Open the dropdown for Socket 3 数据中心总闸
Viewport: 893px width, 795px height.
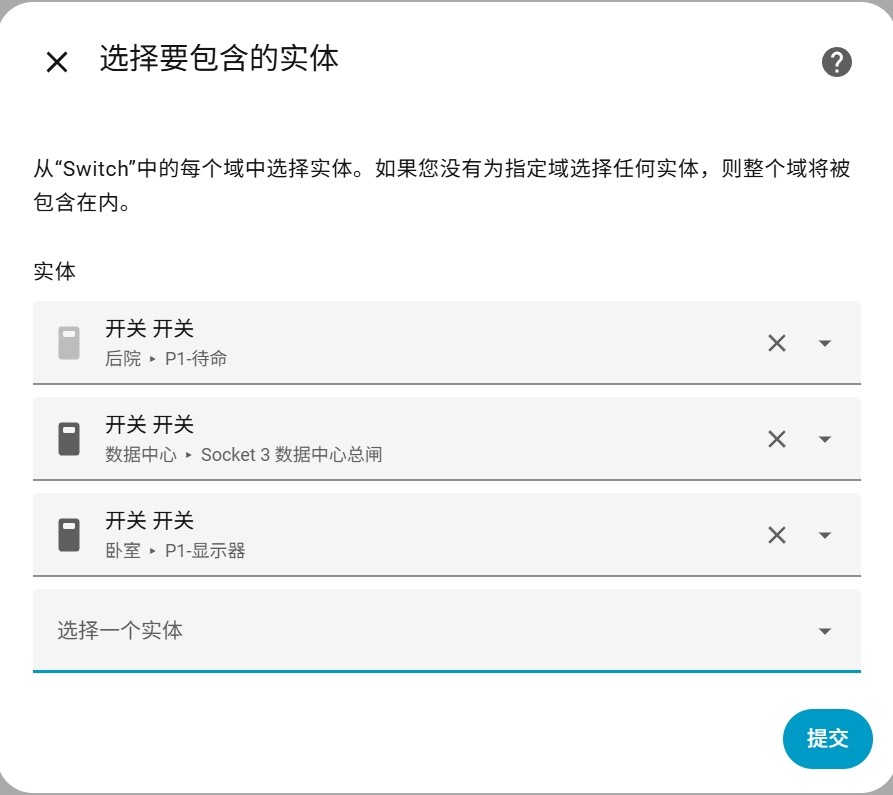point(825,439)
